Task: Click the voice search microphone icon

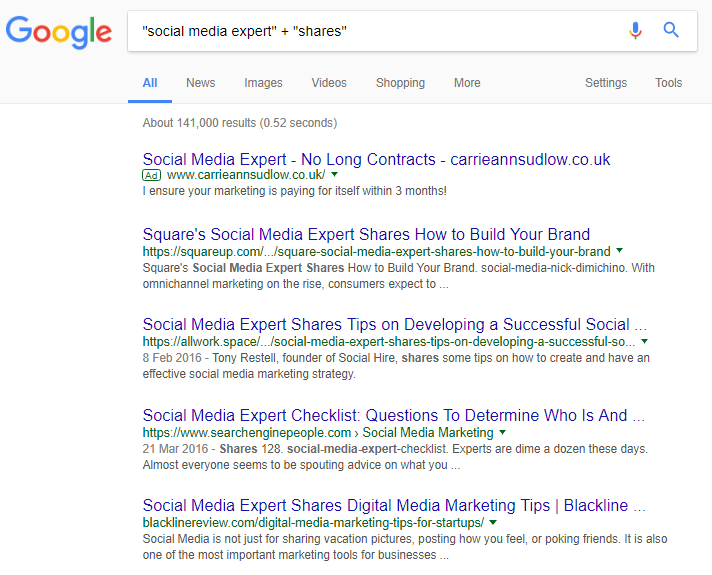Action: coord(635,31)
